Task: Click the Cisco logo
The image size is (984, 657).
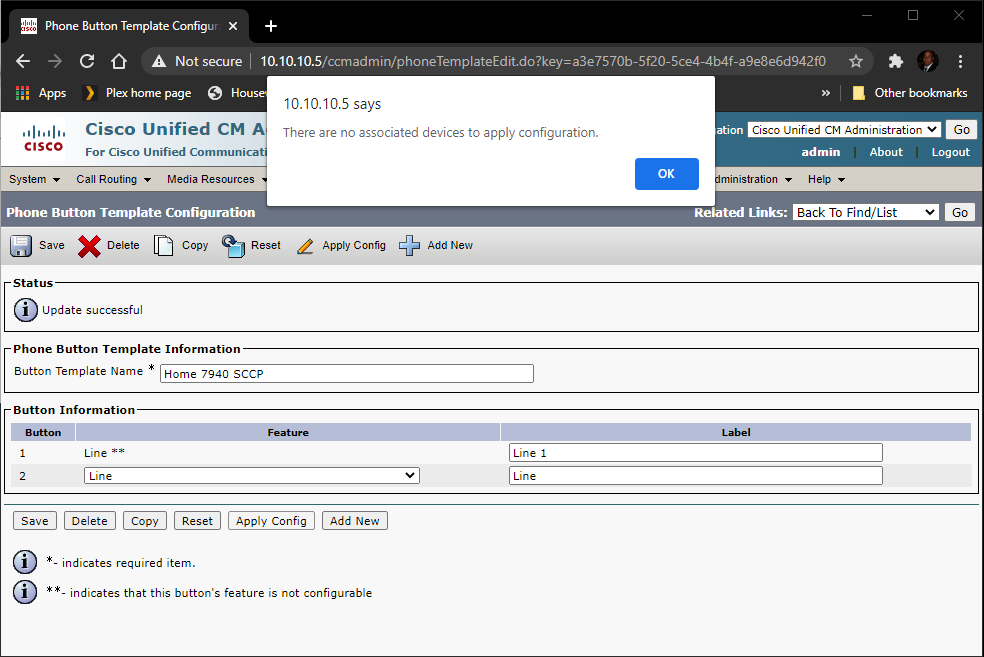Action: [43, 139]
